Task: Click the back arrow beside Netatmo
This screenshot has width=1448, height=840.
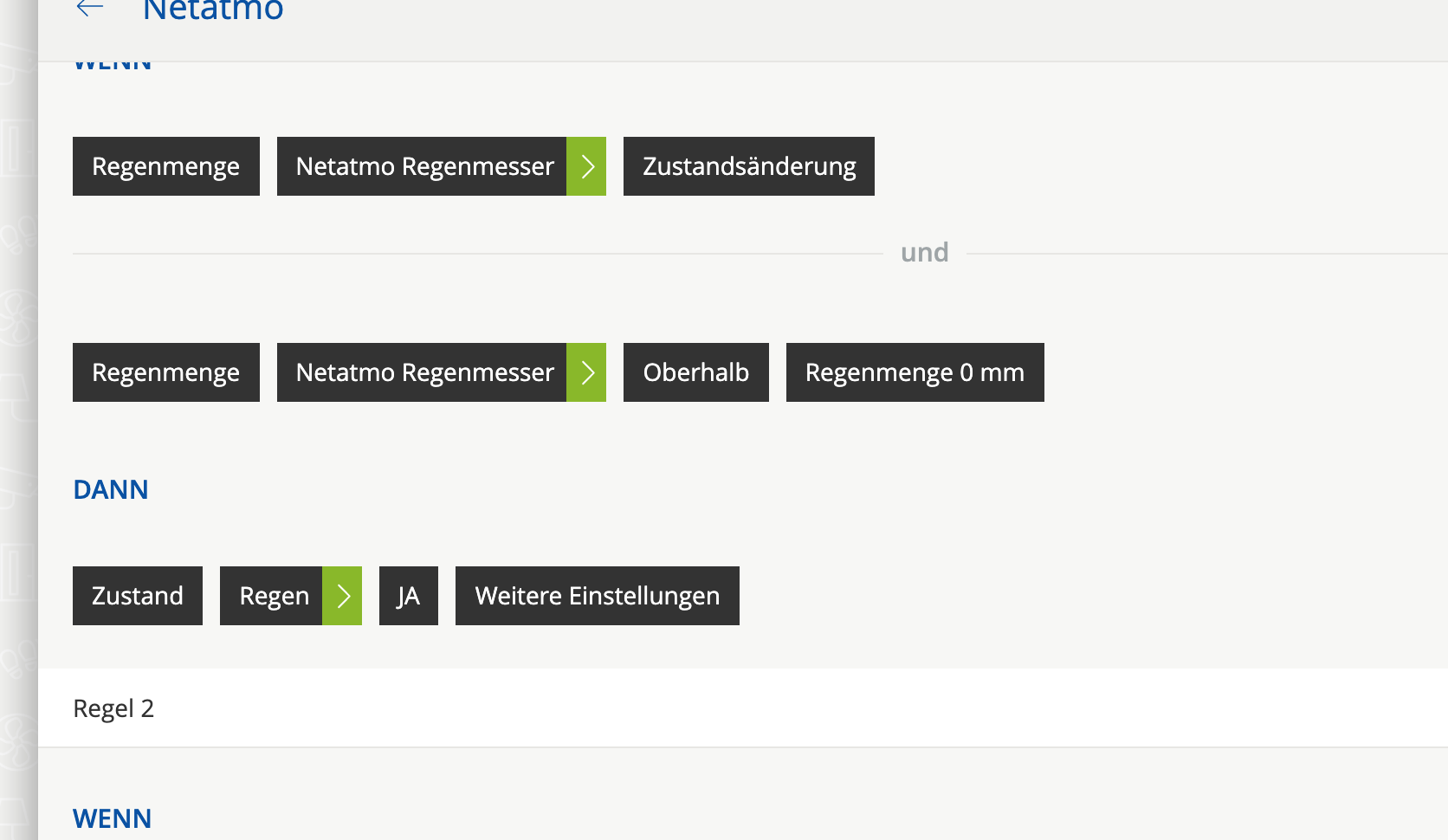Action: coord(89,10)
